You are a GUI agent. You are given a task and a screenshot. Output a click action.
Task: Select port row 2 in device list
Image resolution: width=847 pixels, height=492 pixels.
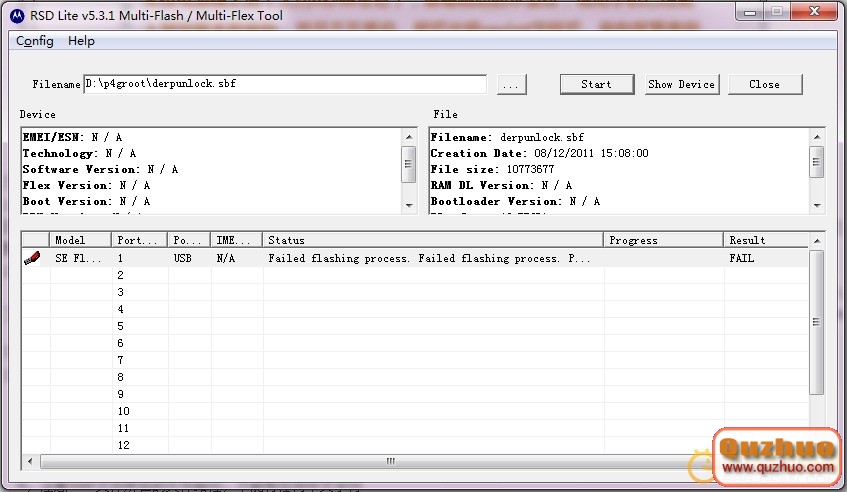pyautogui.click(x=415, y=275)
